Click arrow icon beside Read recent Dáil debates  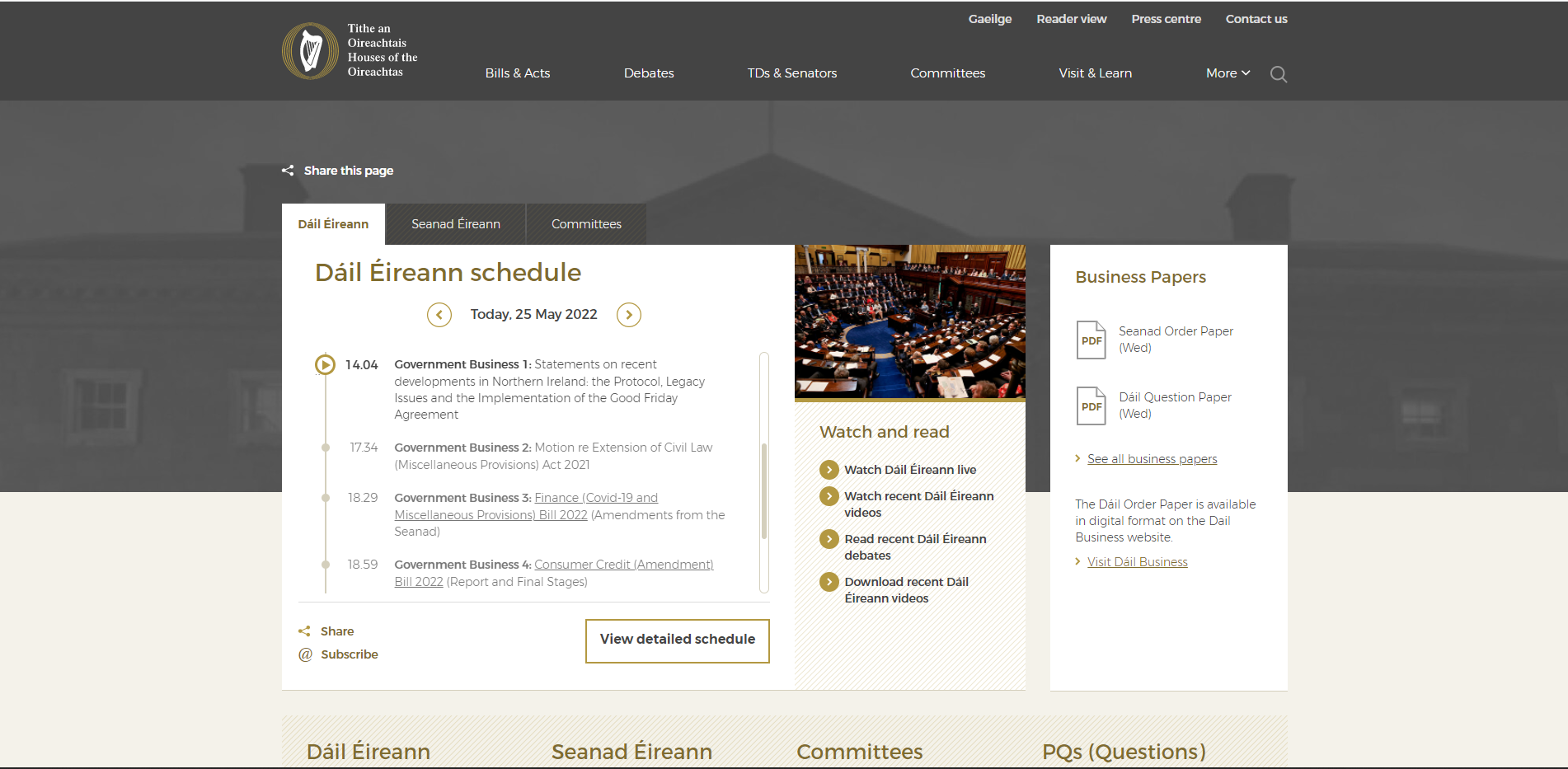point(829,539)
